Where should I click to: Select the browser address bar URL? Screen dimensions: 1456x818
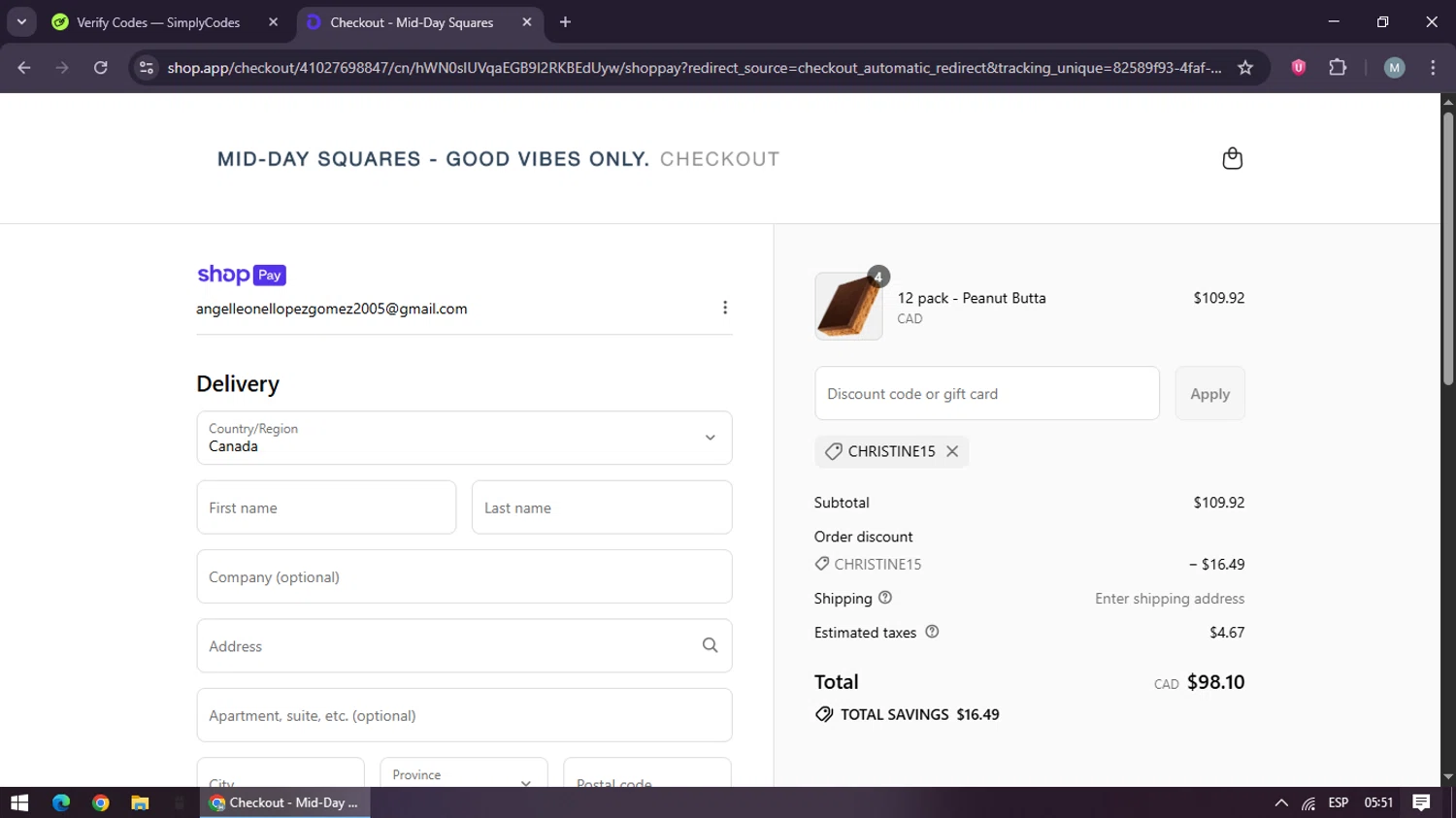[x=694, y=67]
